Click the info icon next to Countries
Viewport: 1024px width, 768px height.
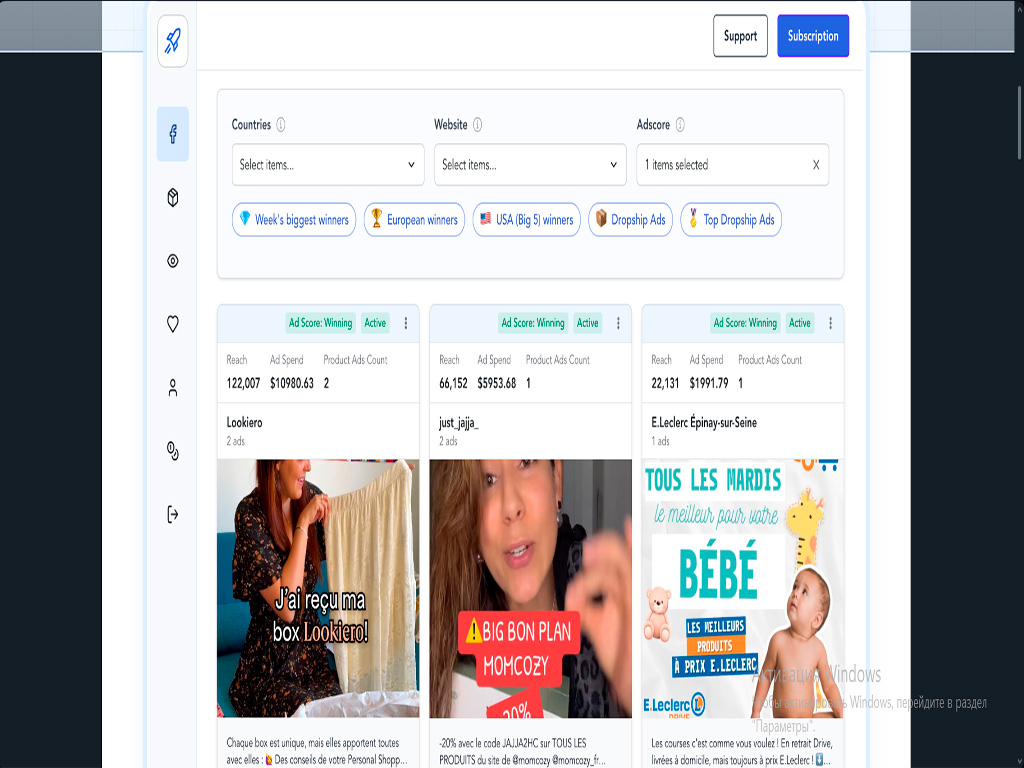pyautogui.click(x=281, y=125)
